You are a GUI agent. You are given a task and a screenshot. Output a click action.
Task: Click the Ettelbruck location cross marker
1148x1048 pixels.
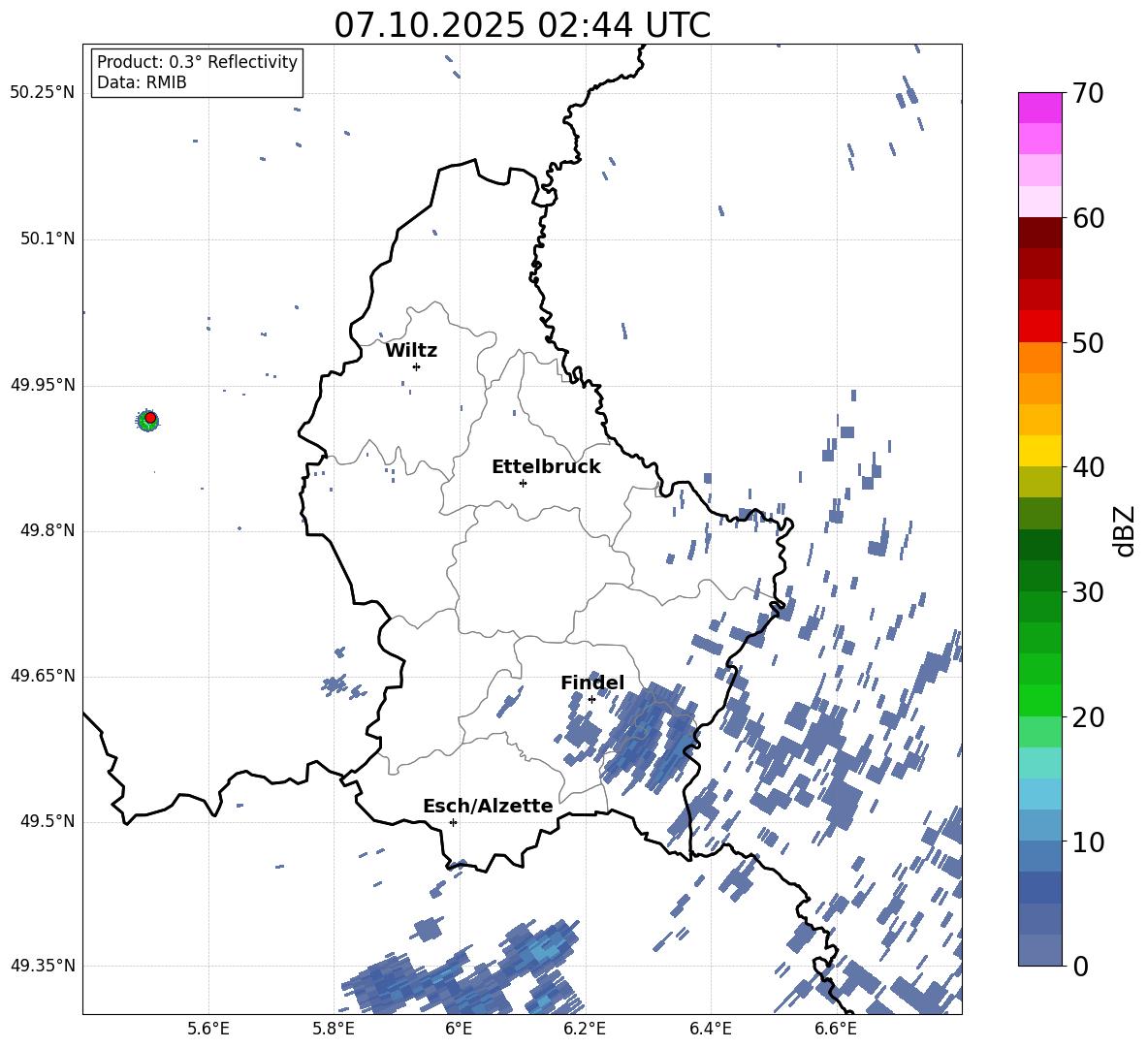[523, 483]
